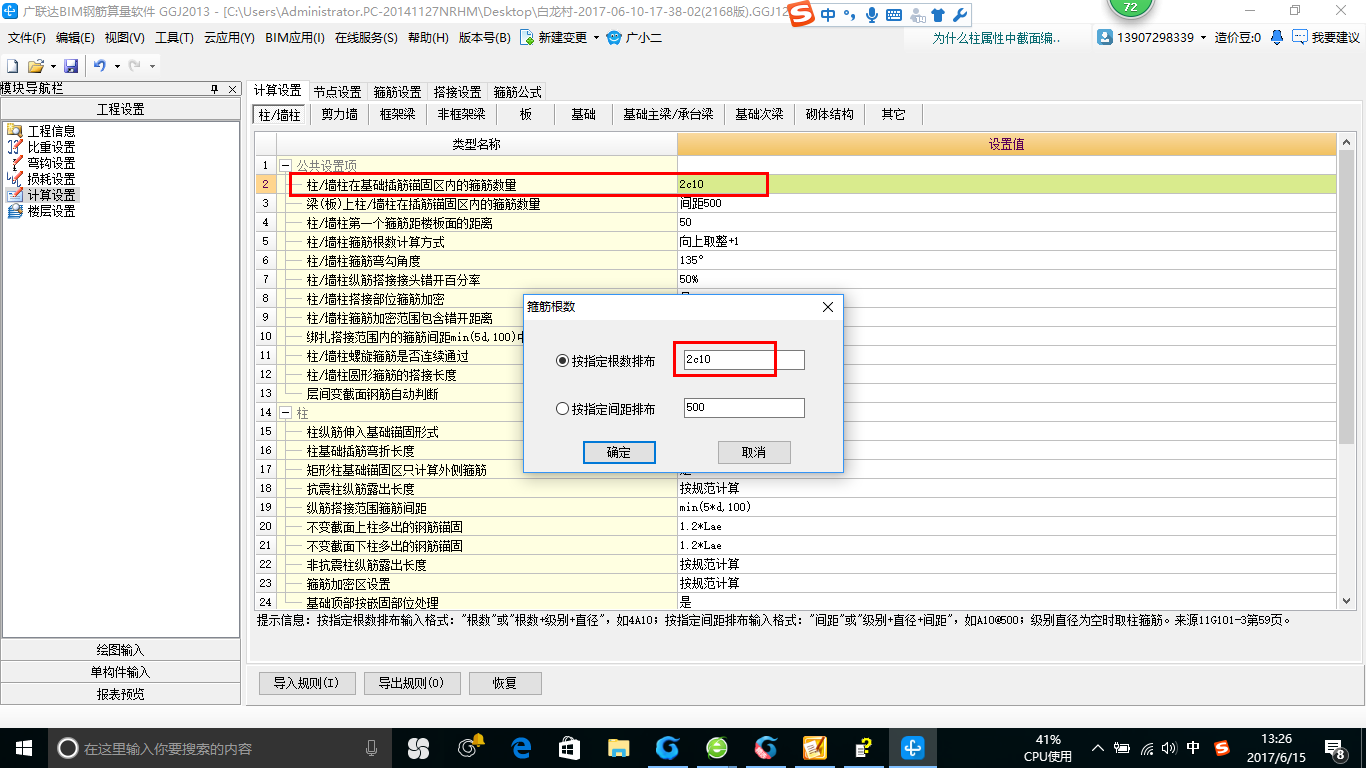Click the 恢复 button
Image resolution: width=1366 pixels, height=768 pixels.
point(505,683)
